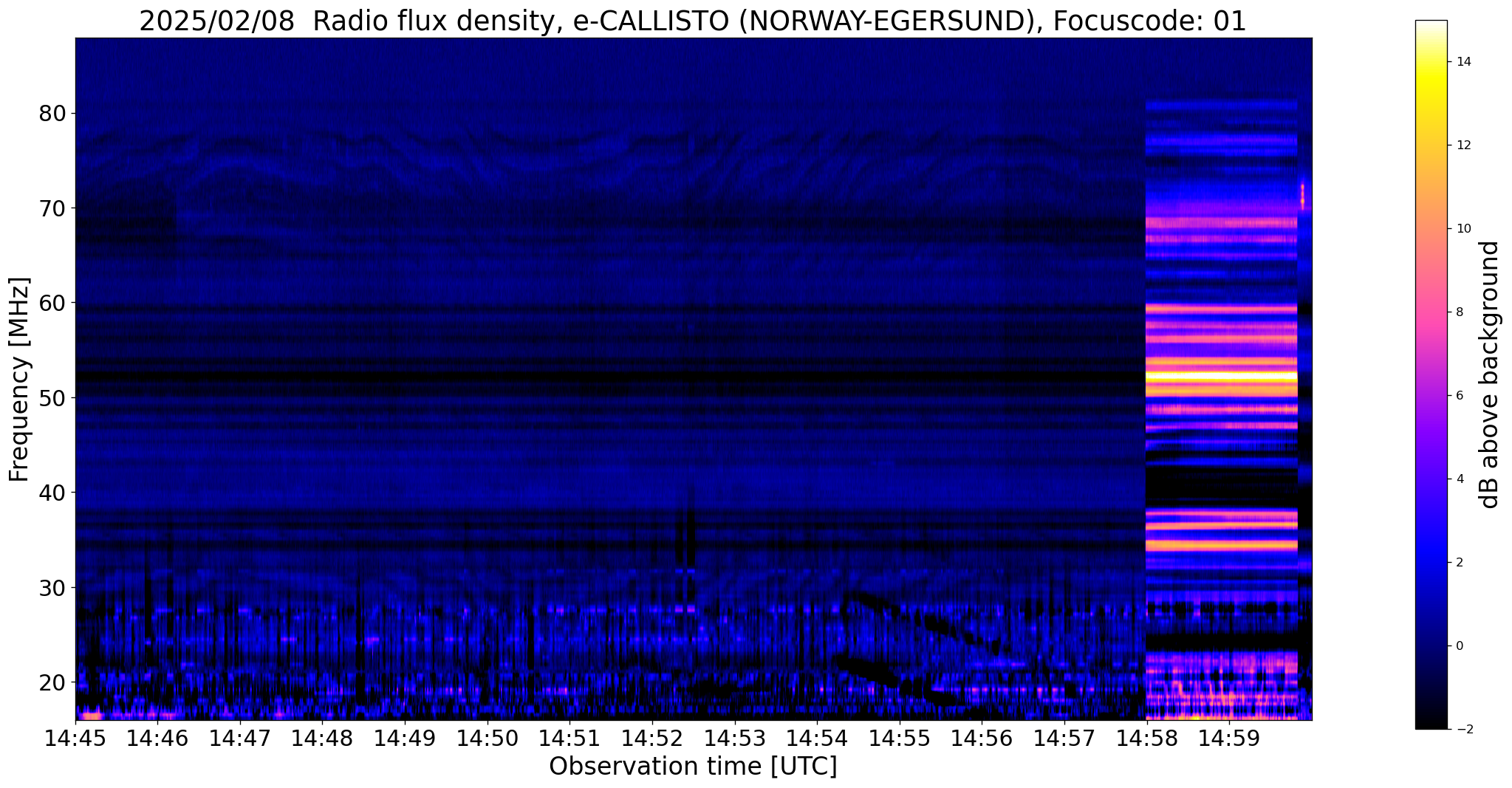This screenshot has width=1512, height=788.
Task: Click the colorbar tick label 8
Action: click(1459, 312)
